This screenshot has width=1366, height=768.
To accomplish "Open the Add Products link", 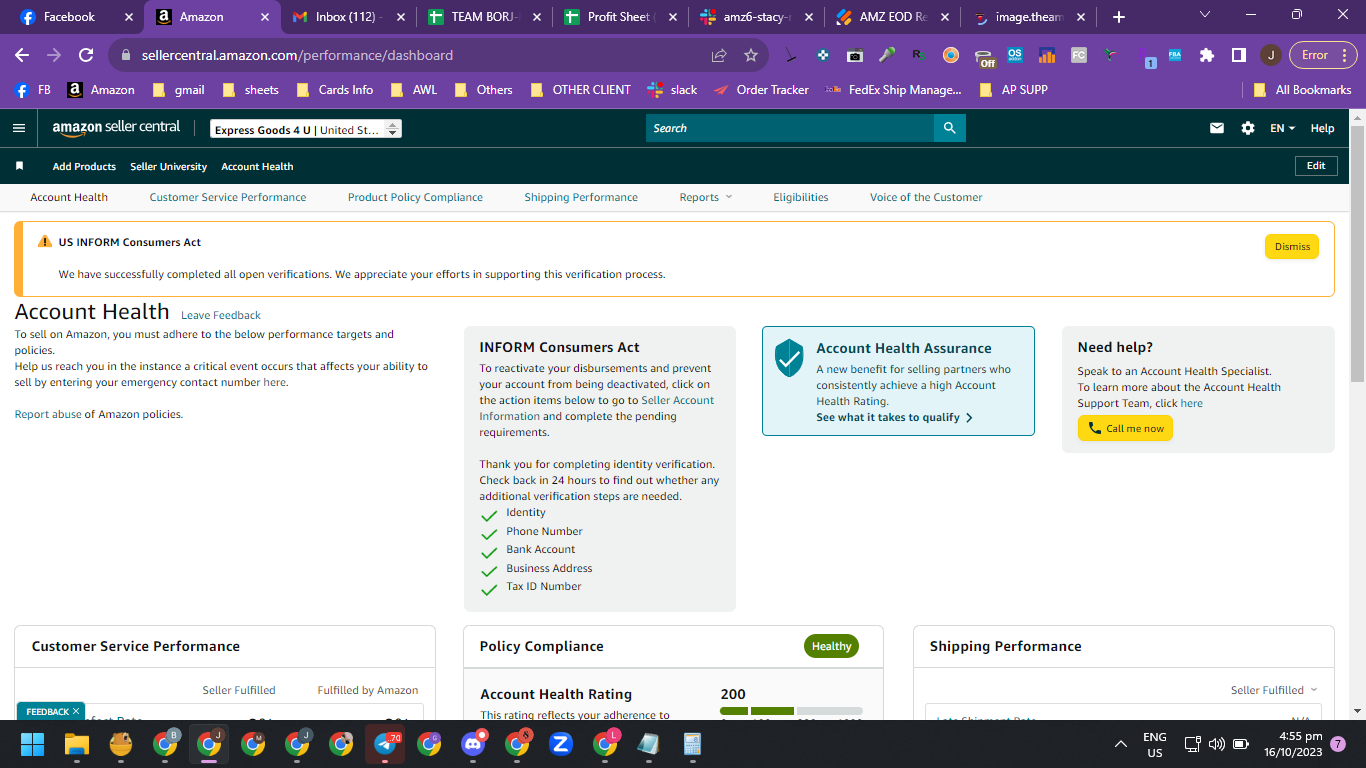I will tap(84, 166).
